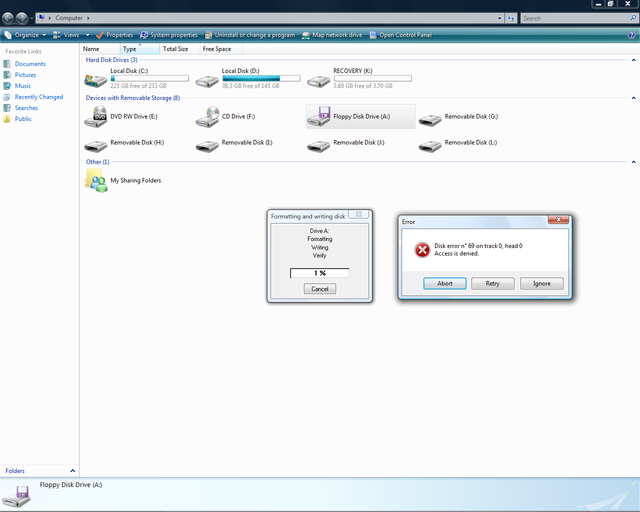The width and height of the screenshot is (640, 512).
Task: Click the Floppy Disk Drive (A:) icon
Action: pos(319,118)
